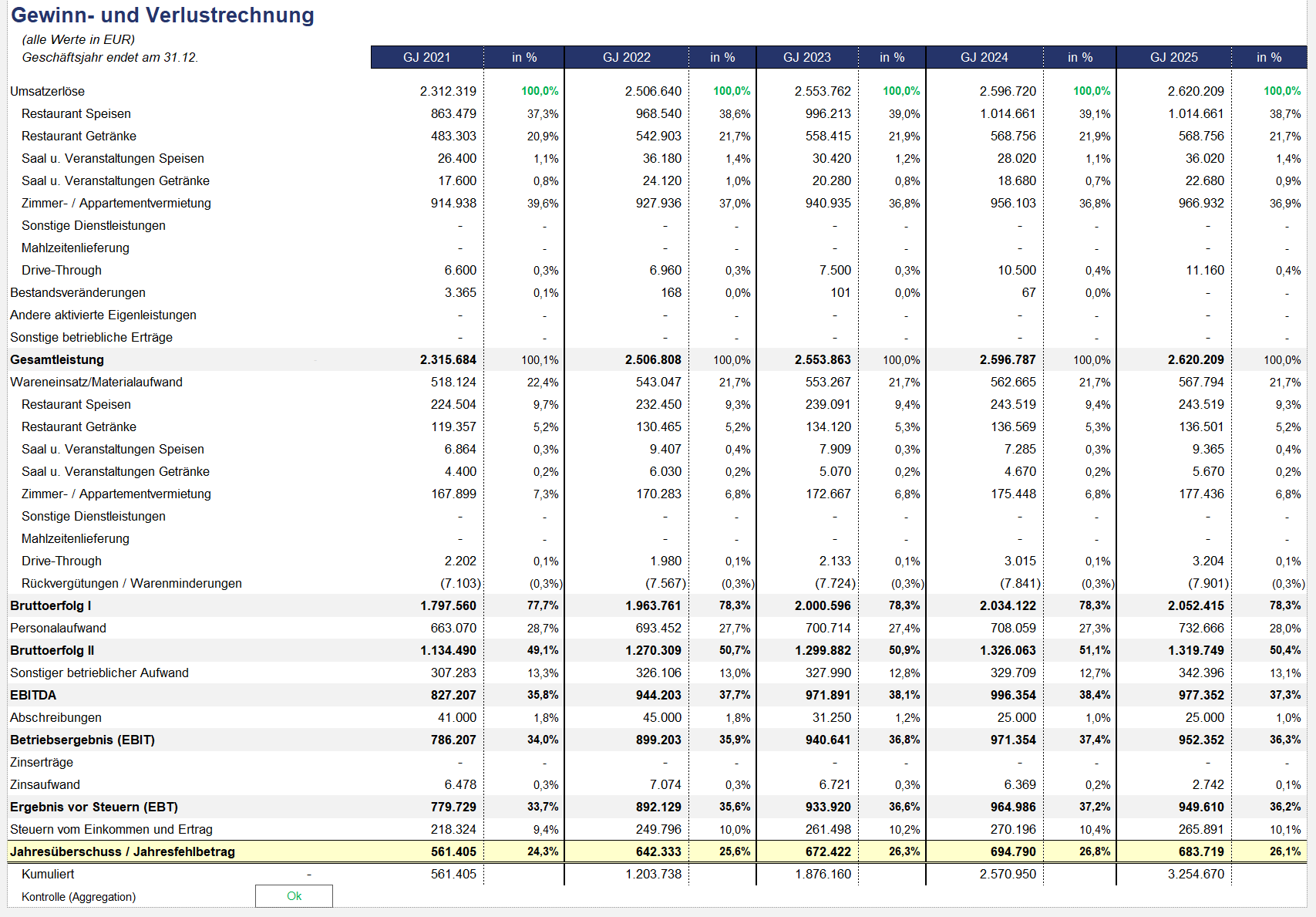Click the Ok cell beside Kontrolle (Aggregation)

click(x=294, y=896)
